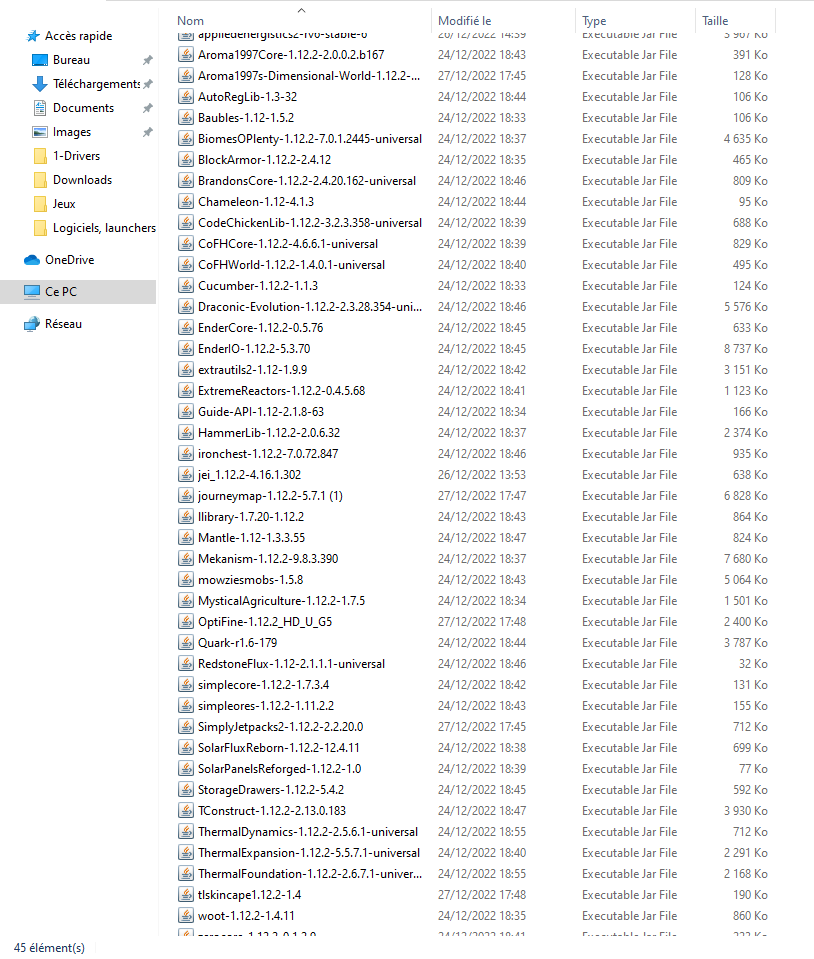The image size is (814, 959).
Task: Click the Ce PC computer icon
Action: 32,292
